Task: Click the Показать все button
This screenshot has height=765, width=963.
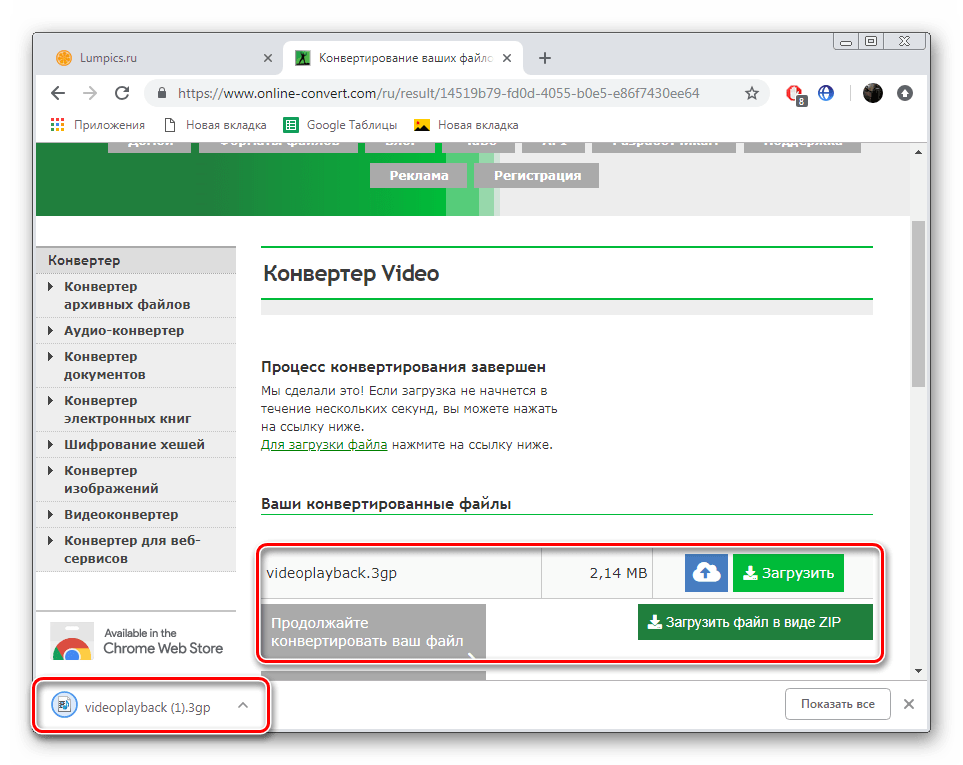Action: tap(838, 704)
